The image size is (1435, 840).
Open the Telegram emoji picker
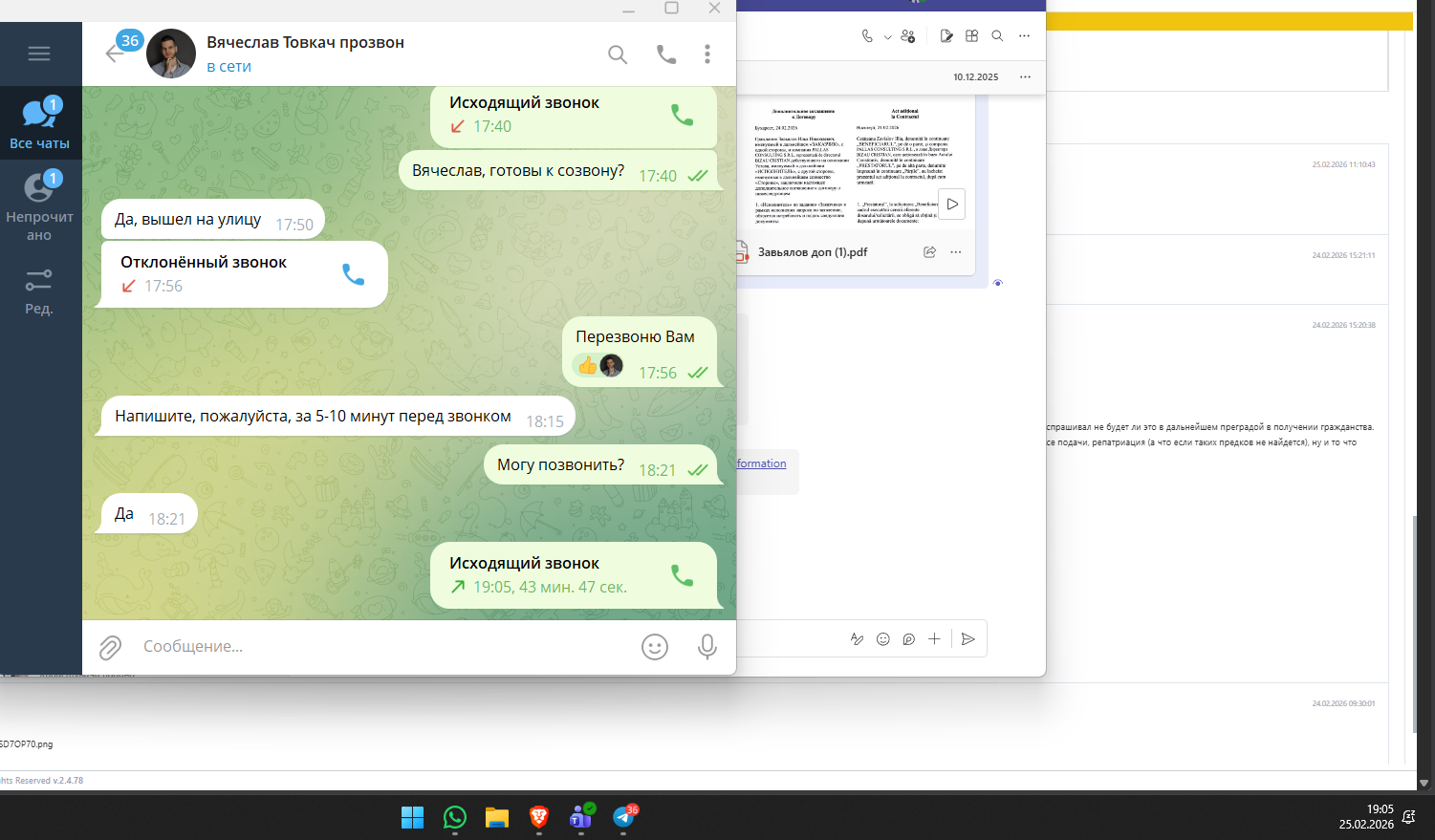tap(655, 647)
